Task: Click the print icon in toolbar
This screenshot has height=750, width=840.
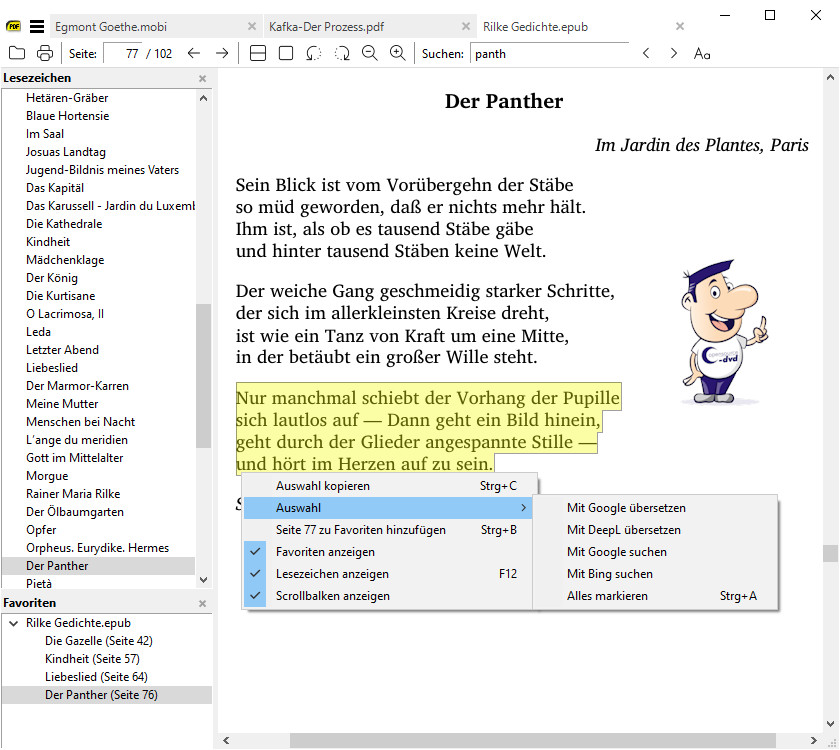Action: [x=44, y=53]
